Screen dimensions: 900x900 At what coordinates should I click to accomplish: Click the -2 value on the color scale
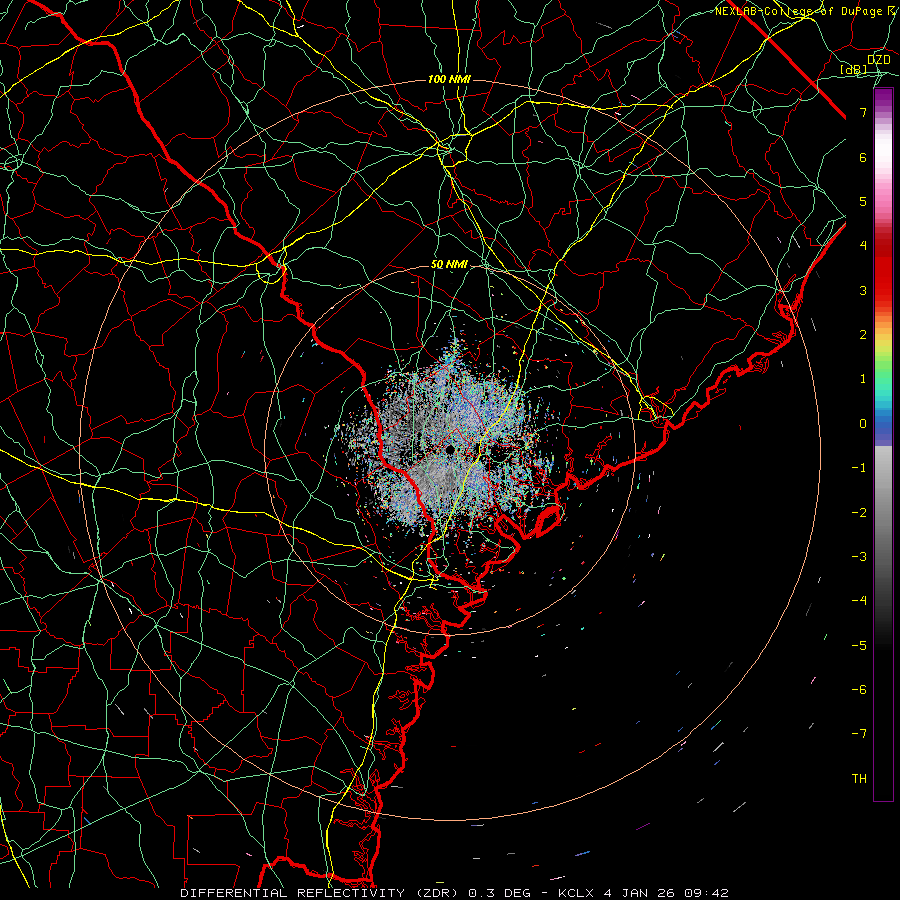[859, 512]
